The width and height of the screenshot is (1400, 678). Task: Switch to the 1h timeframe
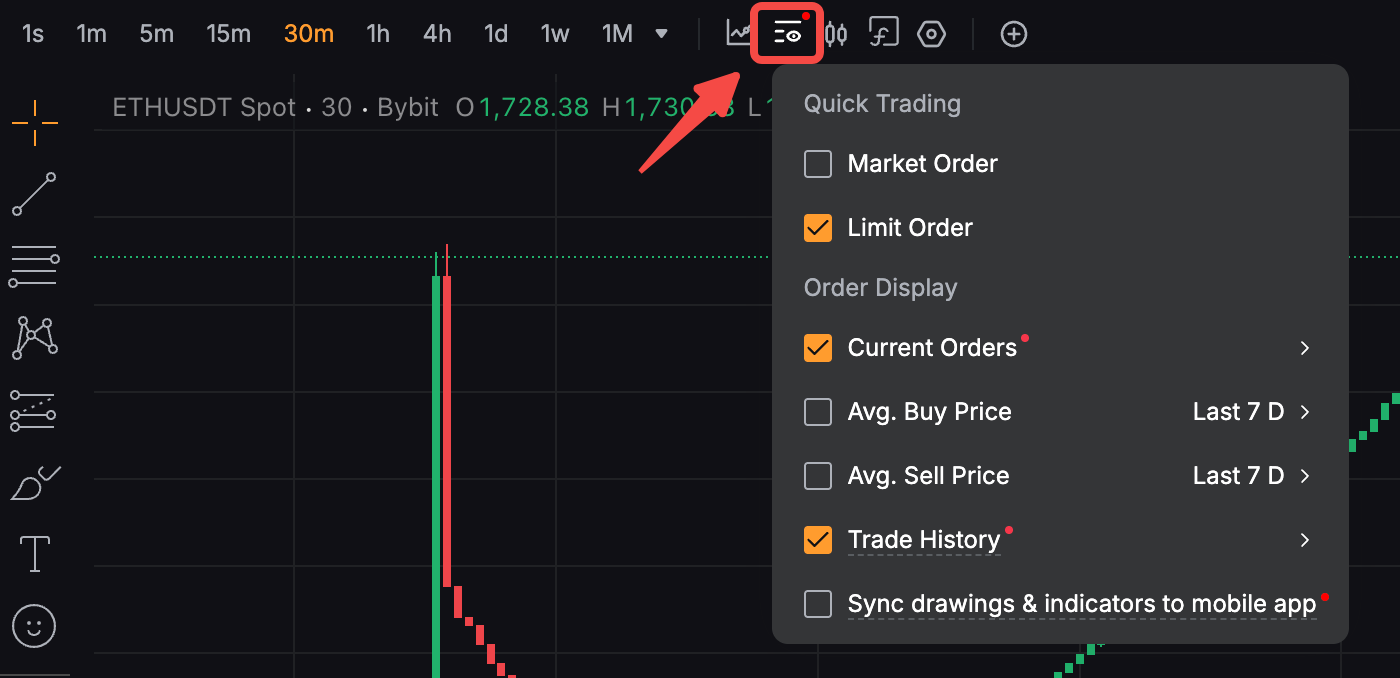pyautogui.click(x=378, y=34)
